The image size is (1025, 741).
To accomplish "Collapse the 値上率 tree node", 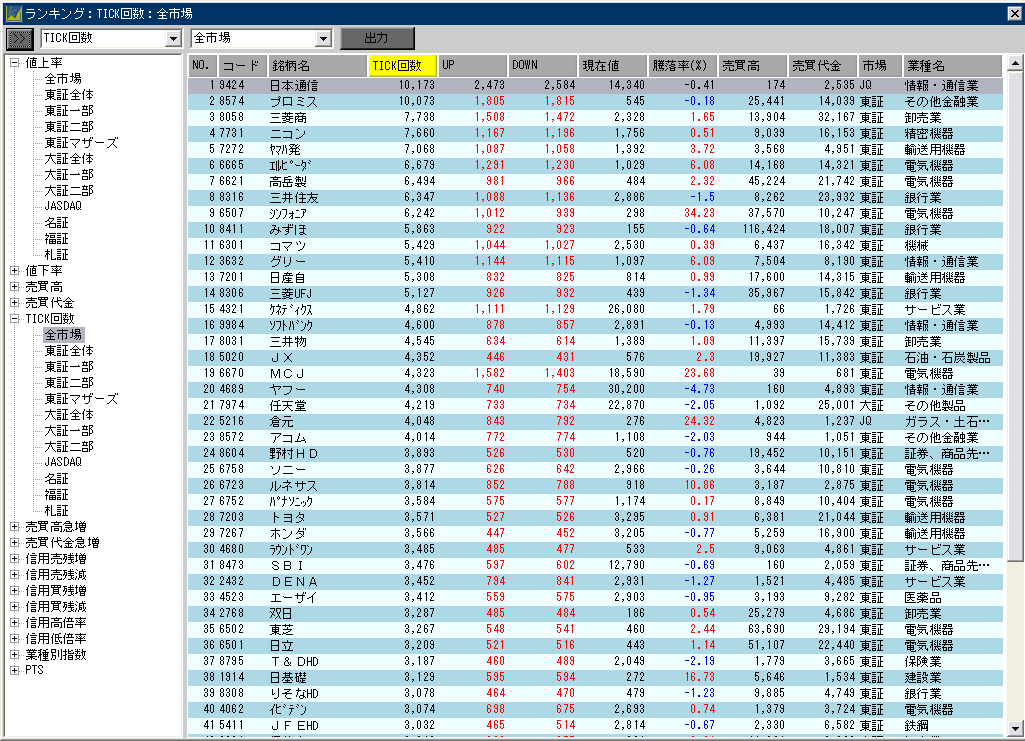I will coord(14,63).
